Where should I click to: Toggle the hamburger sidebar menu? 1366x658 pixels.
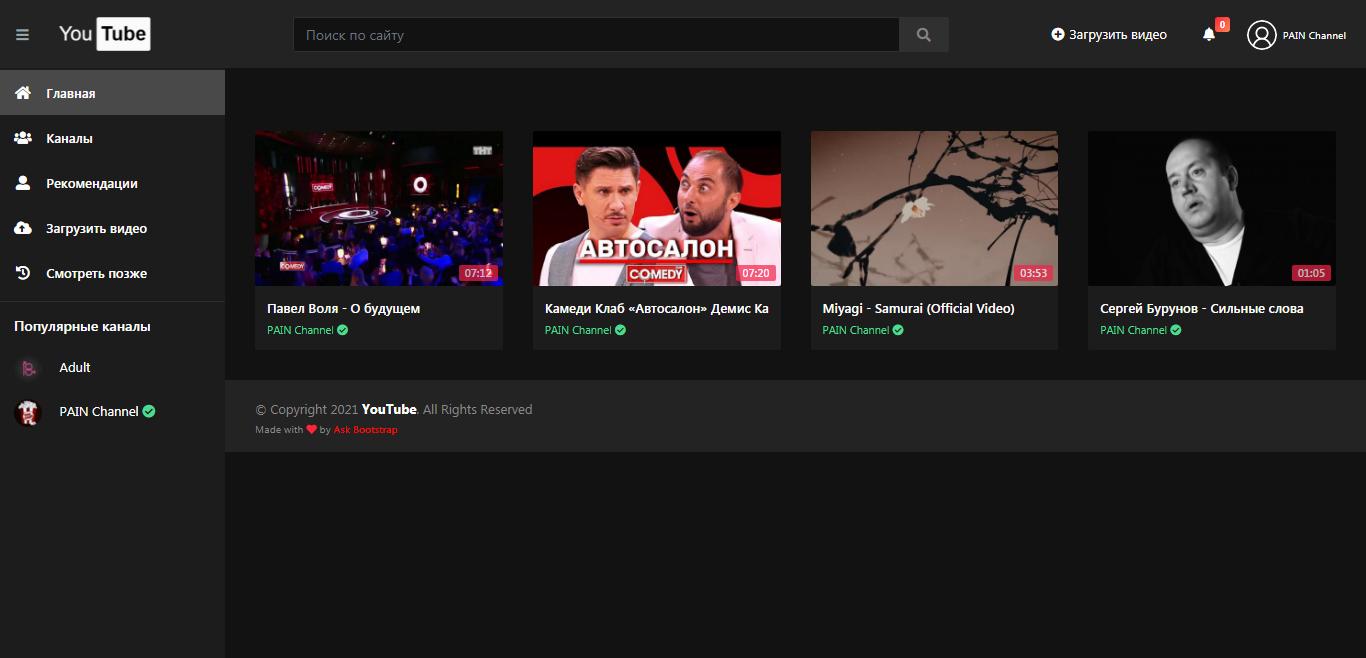(22, 35)
